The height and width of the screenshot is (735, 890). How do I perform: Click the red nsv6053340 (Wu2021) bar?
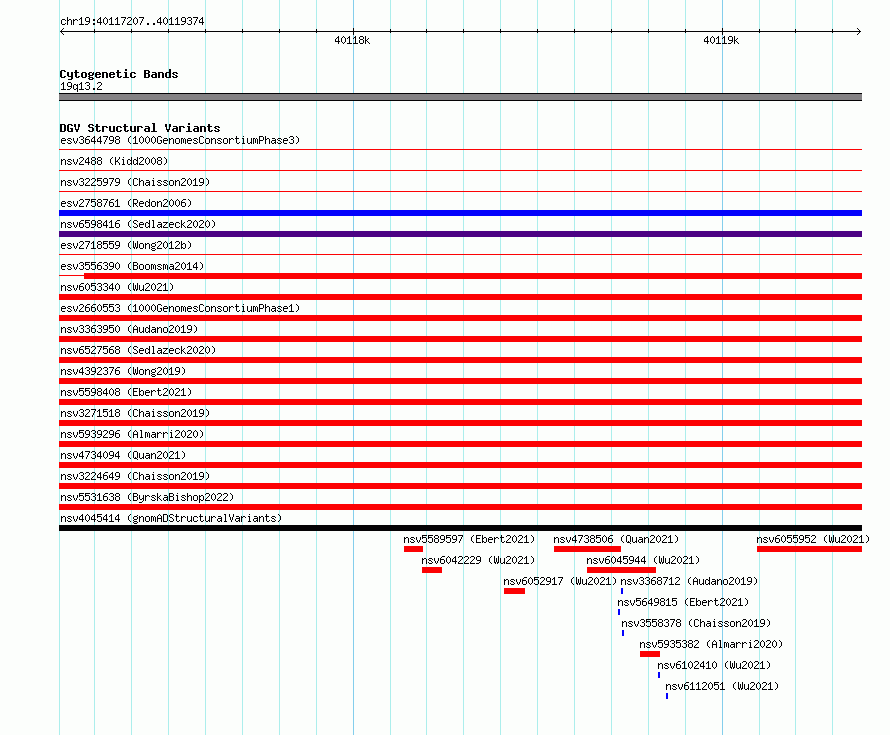(x=460, y=297)
